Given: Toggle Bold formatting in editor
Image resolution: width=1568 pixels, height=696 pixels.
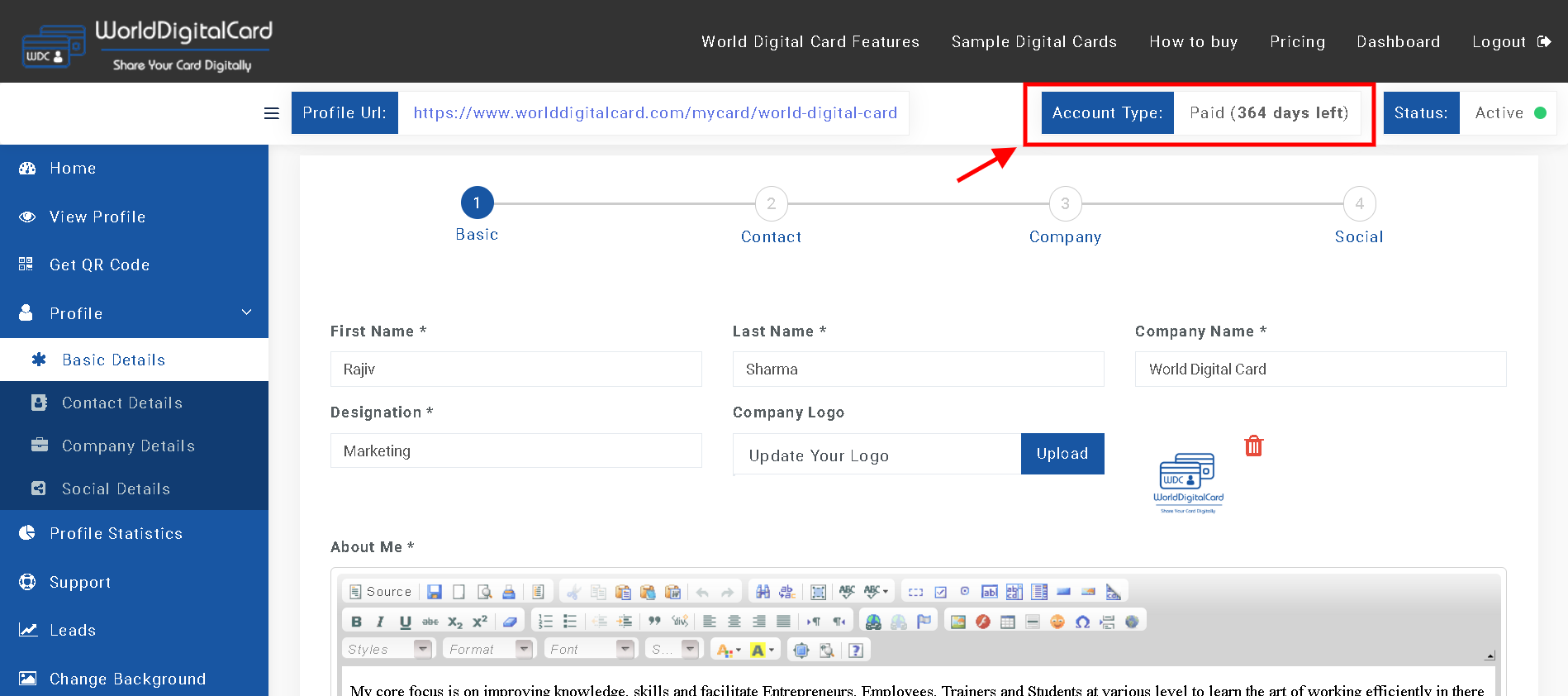Looking at the screenshot, I should 356,622.
